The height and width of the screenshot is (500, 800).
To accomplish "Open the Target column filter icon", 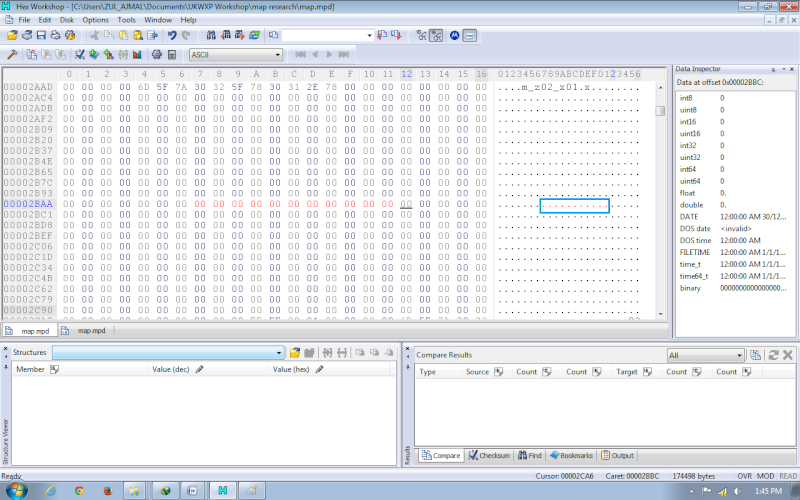I will pyautogui.click(x=647, y=372).
